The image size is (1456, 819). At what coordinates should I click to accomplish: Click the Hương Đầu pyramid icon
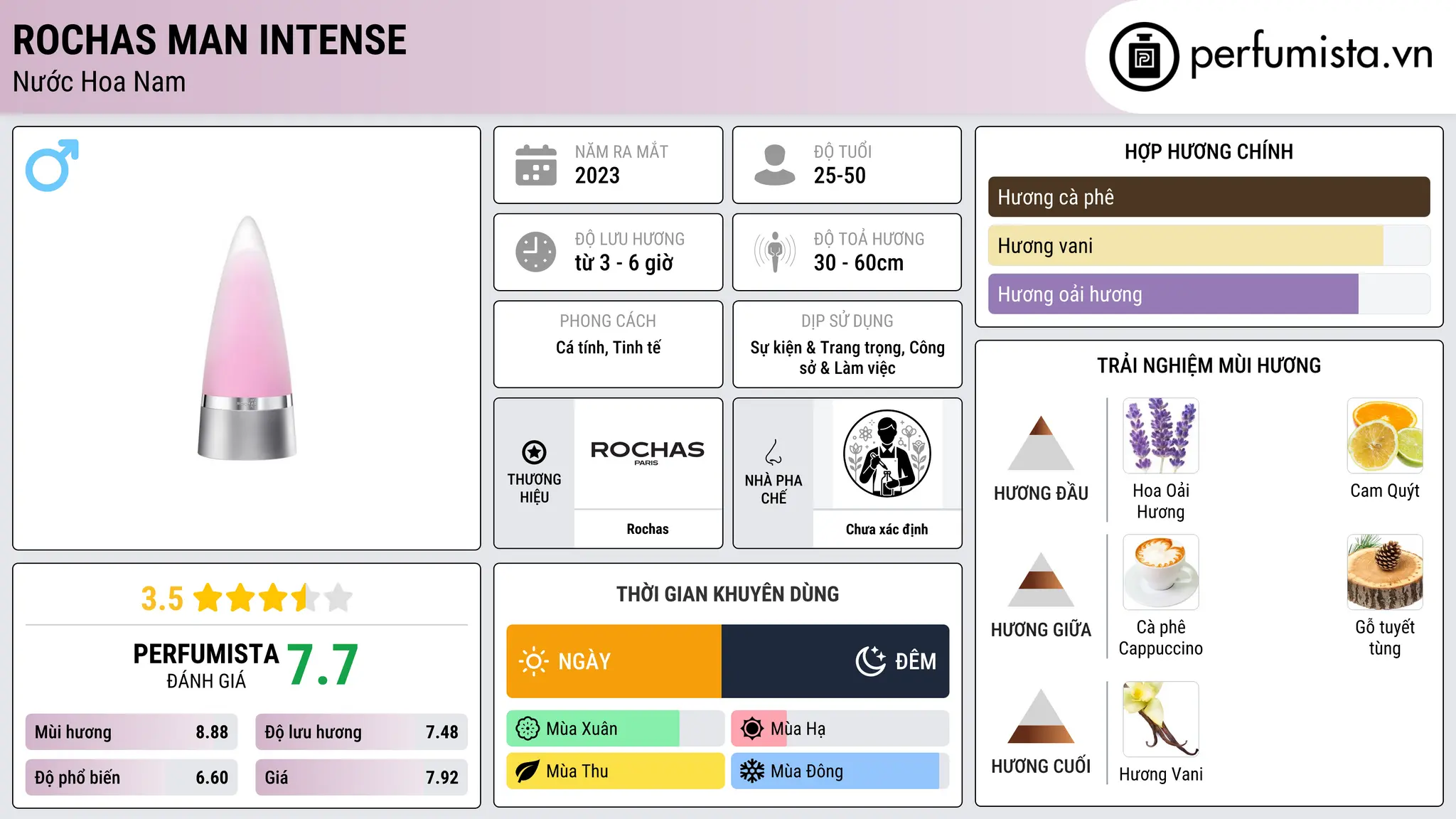[1042, 444]
